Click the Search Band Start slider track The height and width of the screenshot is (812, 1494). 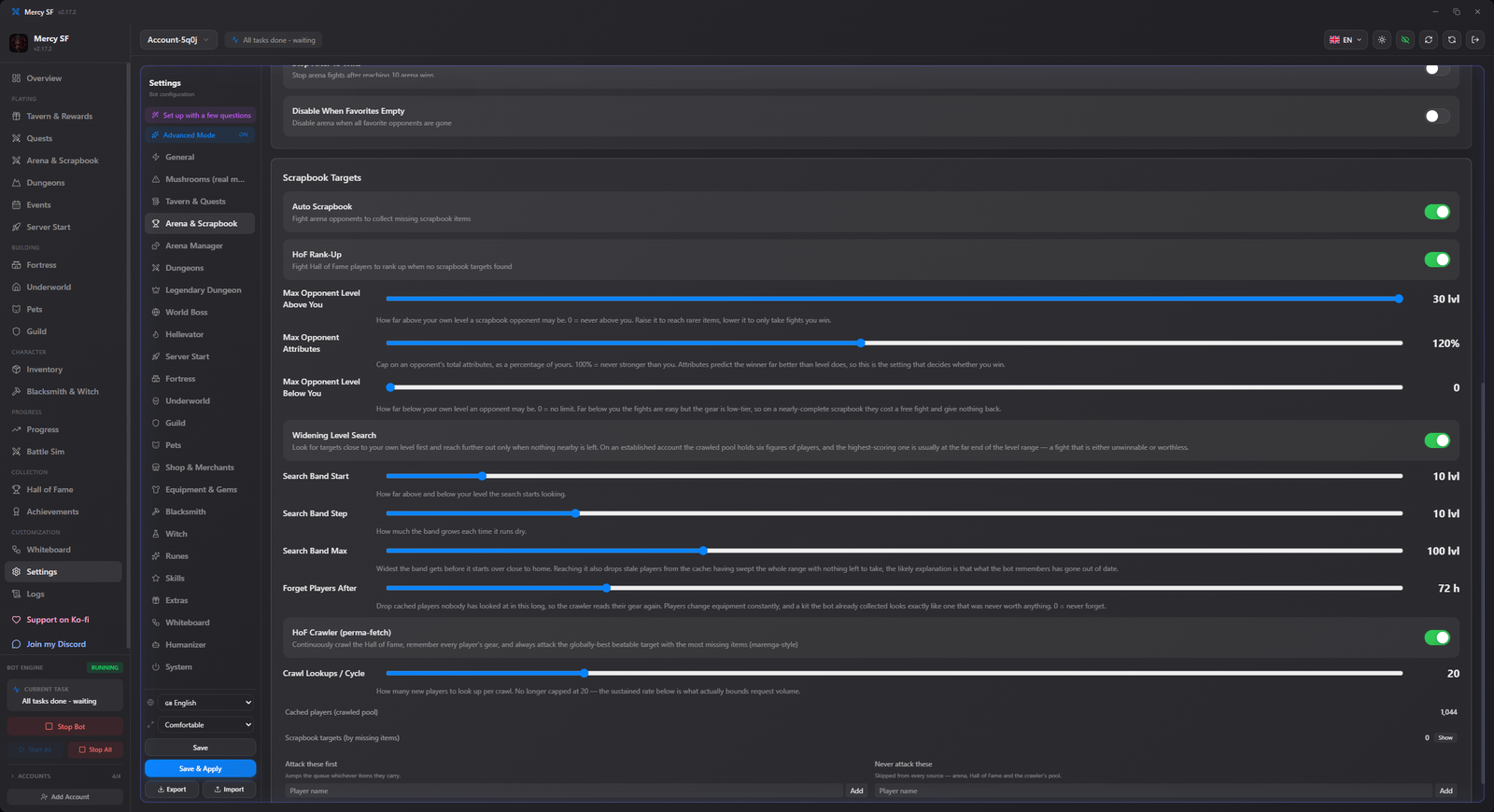(895, 476)
